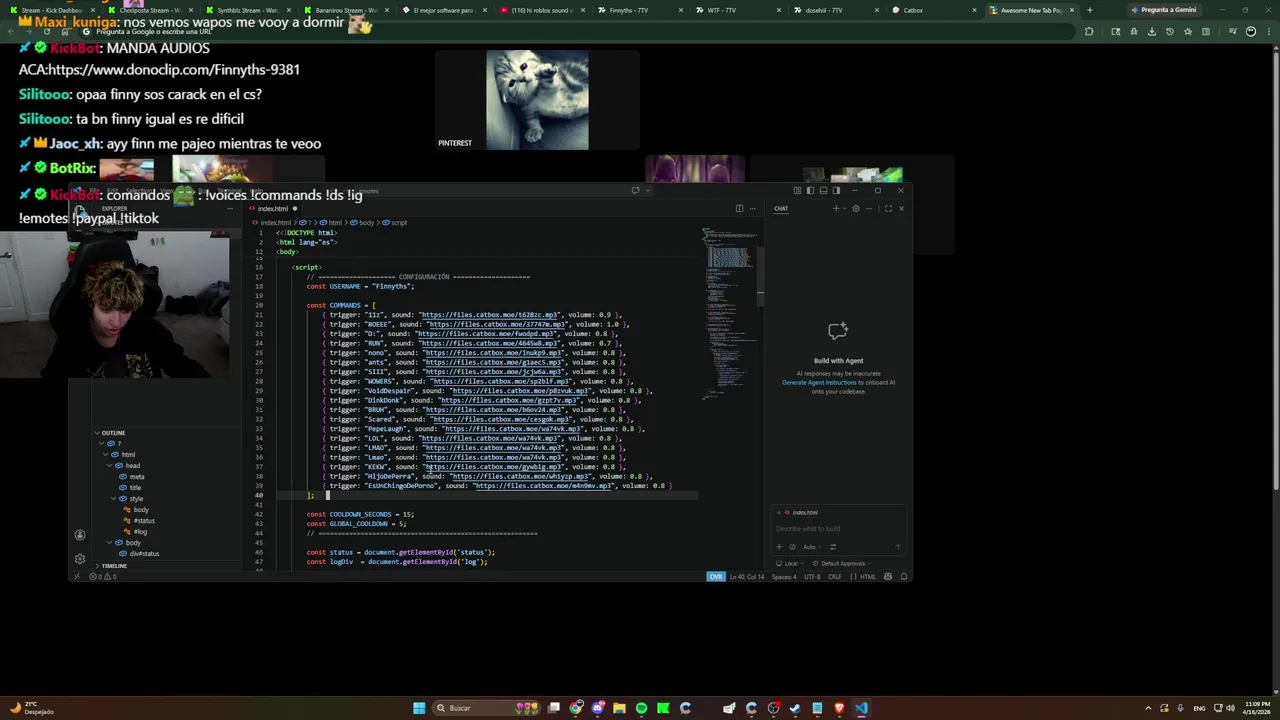Image resolution: width=1280 pixels, height=720 pixels.
Task: Open Windows Start button on taskbar
Action: (419, 708)
